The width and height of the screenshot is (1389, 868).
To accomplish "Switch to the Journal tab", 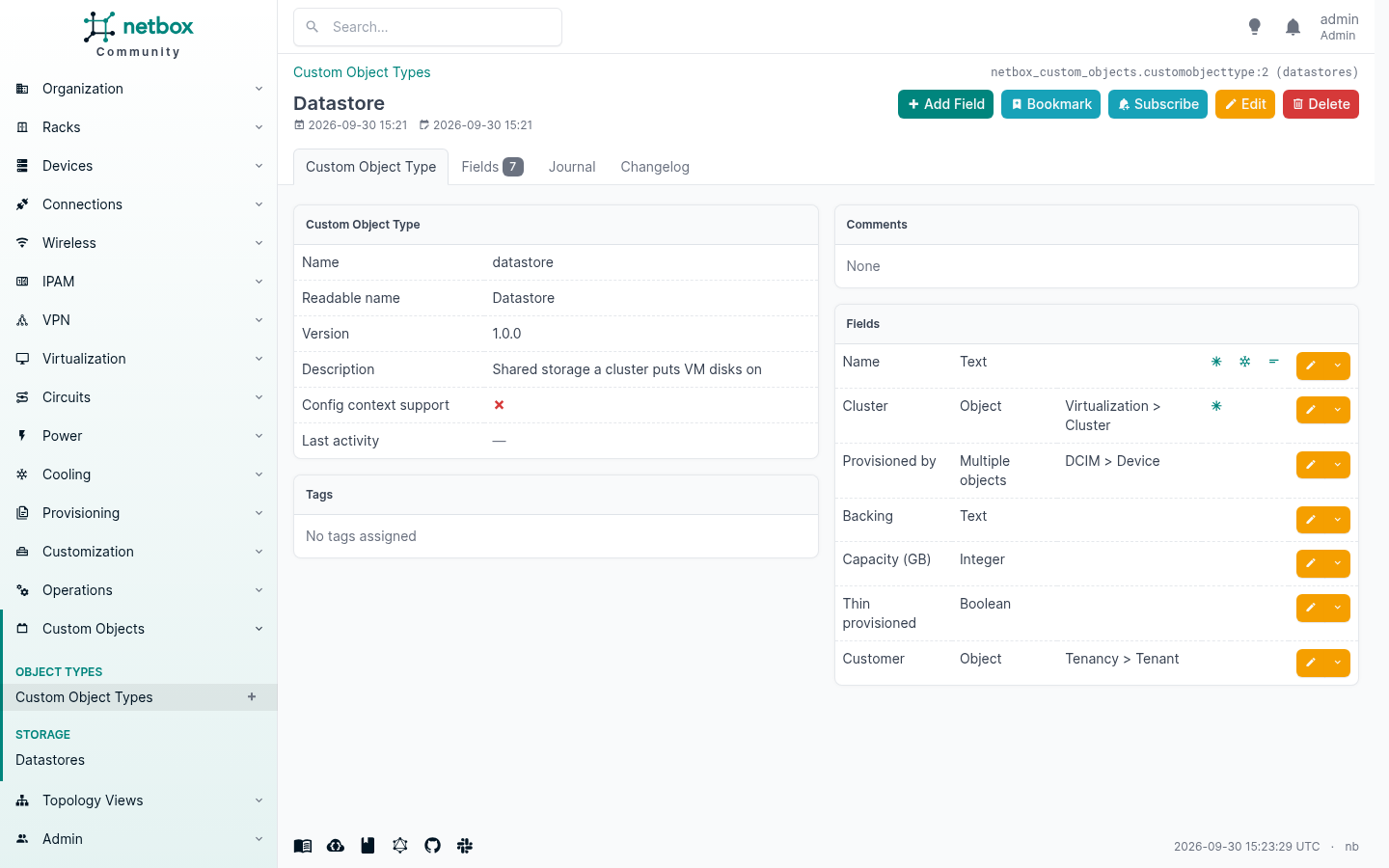I will pyautogui.click(x=572, y=167).
